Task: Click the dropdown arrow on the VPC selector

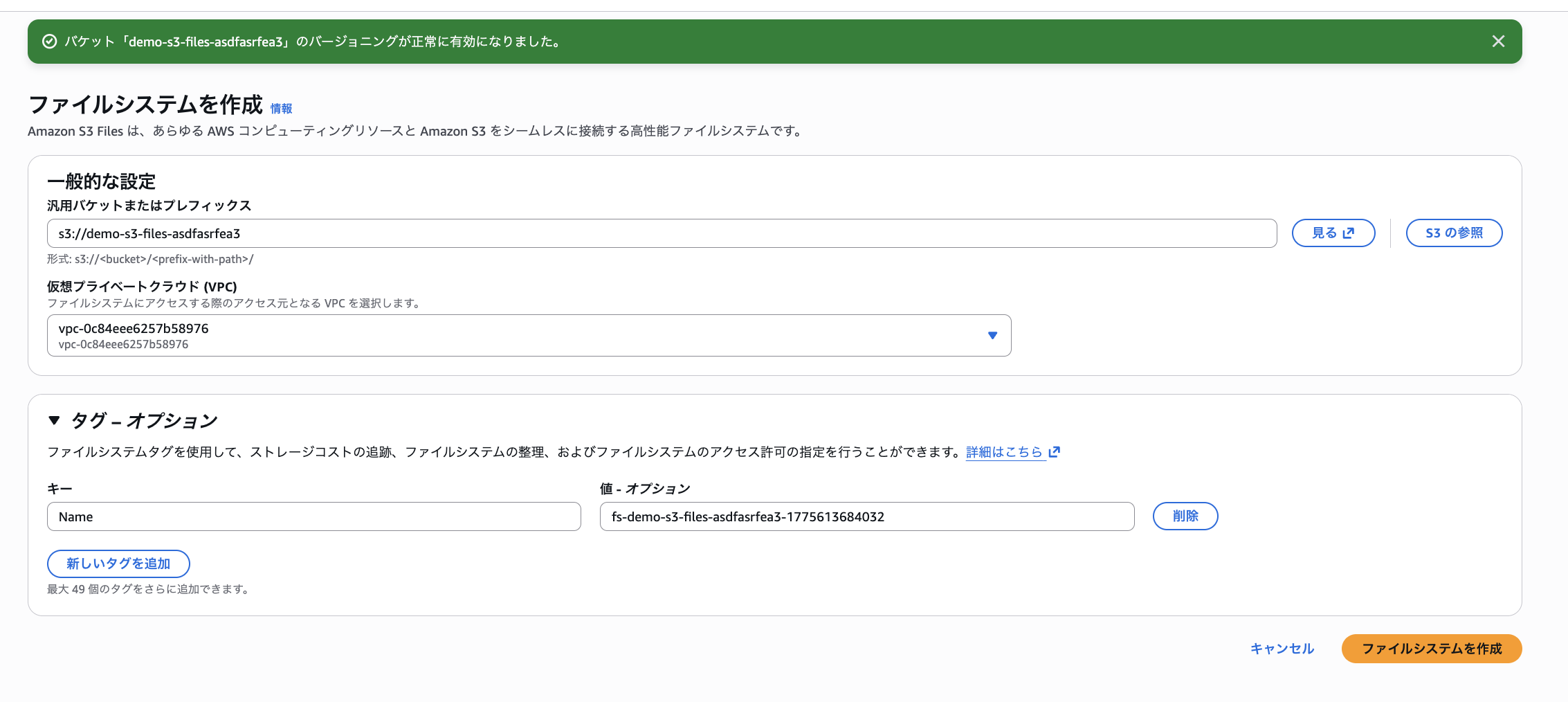Action: pyautogui.click(x=993, y=335)
